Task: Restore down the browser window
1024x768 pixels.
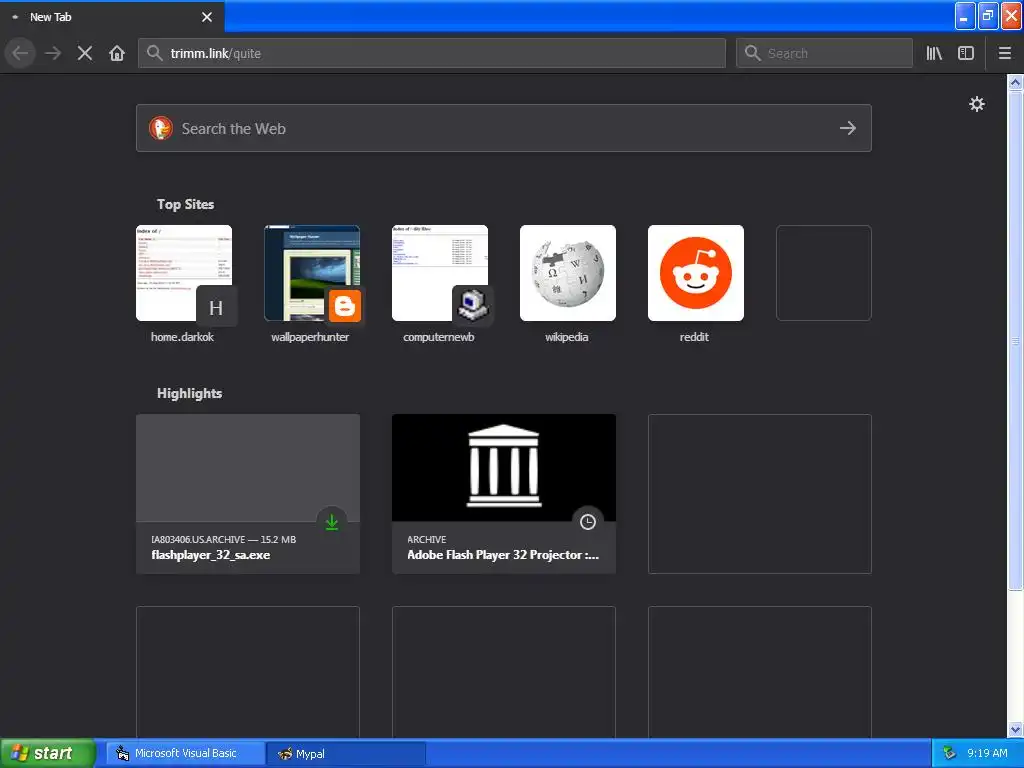Action: (x=987, y=17)
